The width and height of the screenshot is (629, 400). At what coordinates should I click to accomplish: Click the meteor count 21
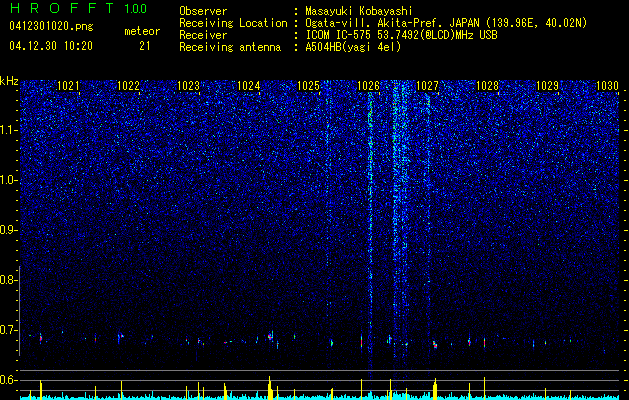click(x=144, y=46)
